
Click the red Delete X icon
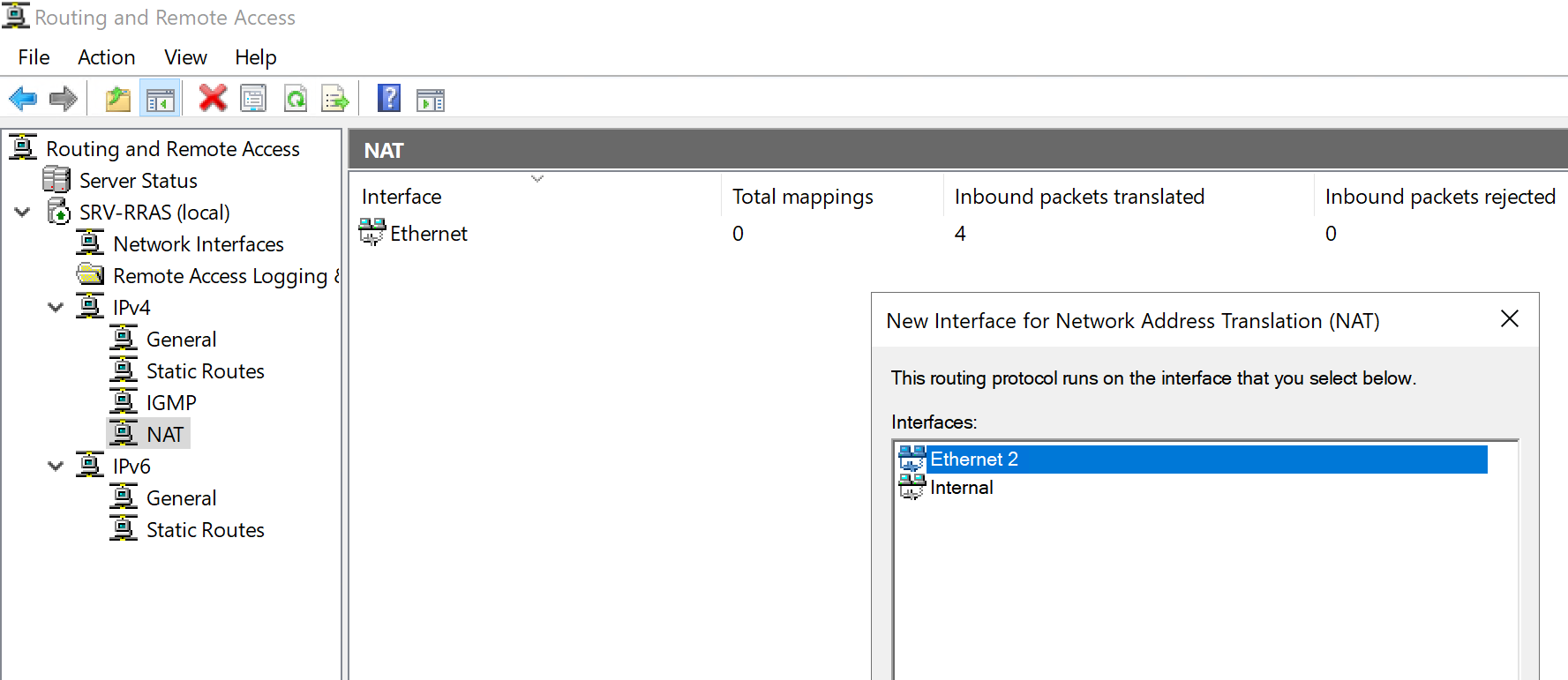point(213,99)
